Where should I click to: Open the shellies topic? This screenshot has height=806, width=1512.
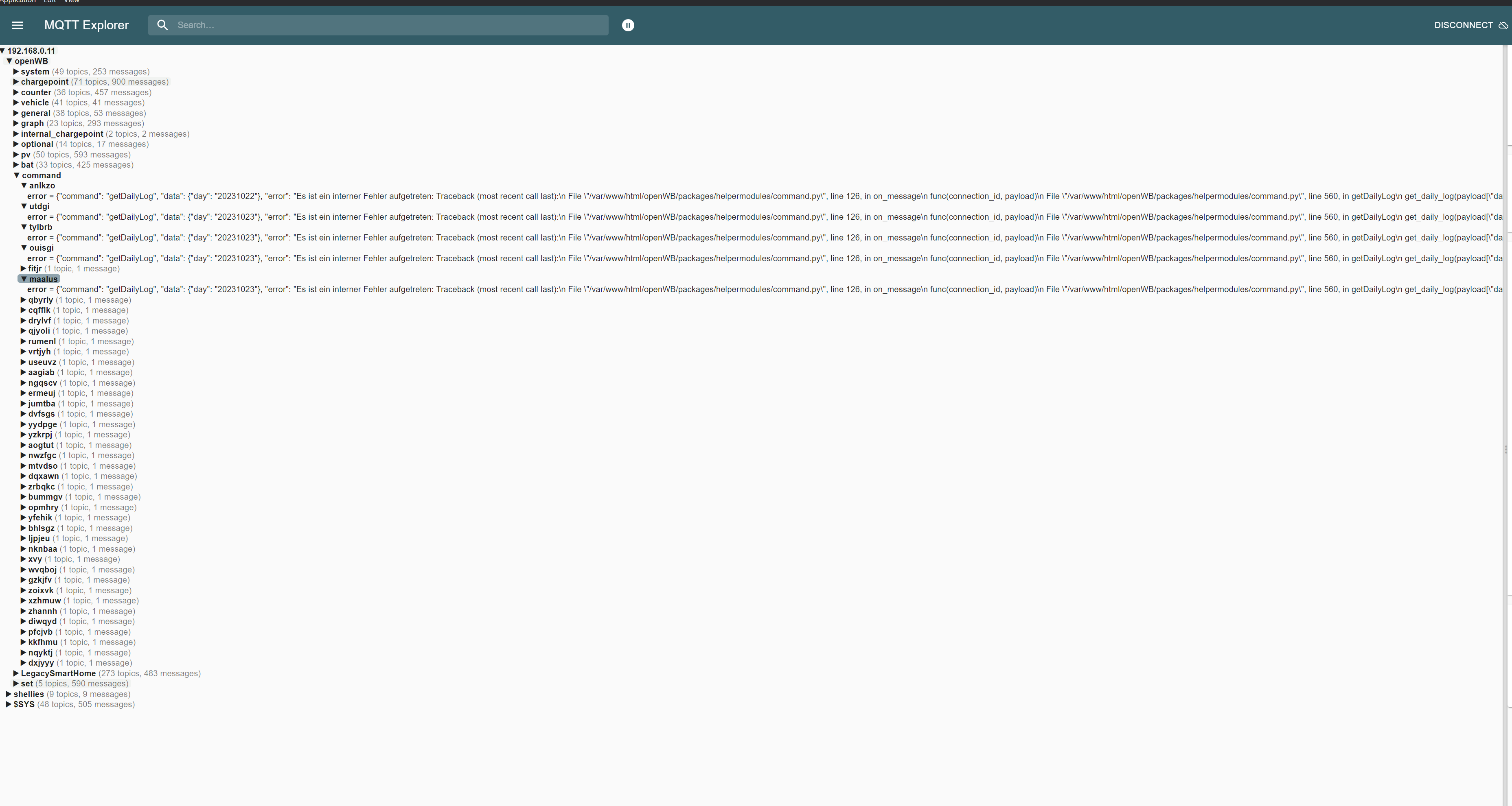pyautogui.click(x=28, y=694)
